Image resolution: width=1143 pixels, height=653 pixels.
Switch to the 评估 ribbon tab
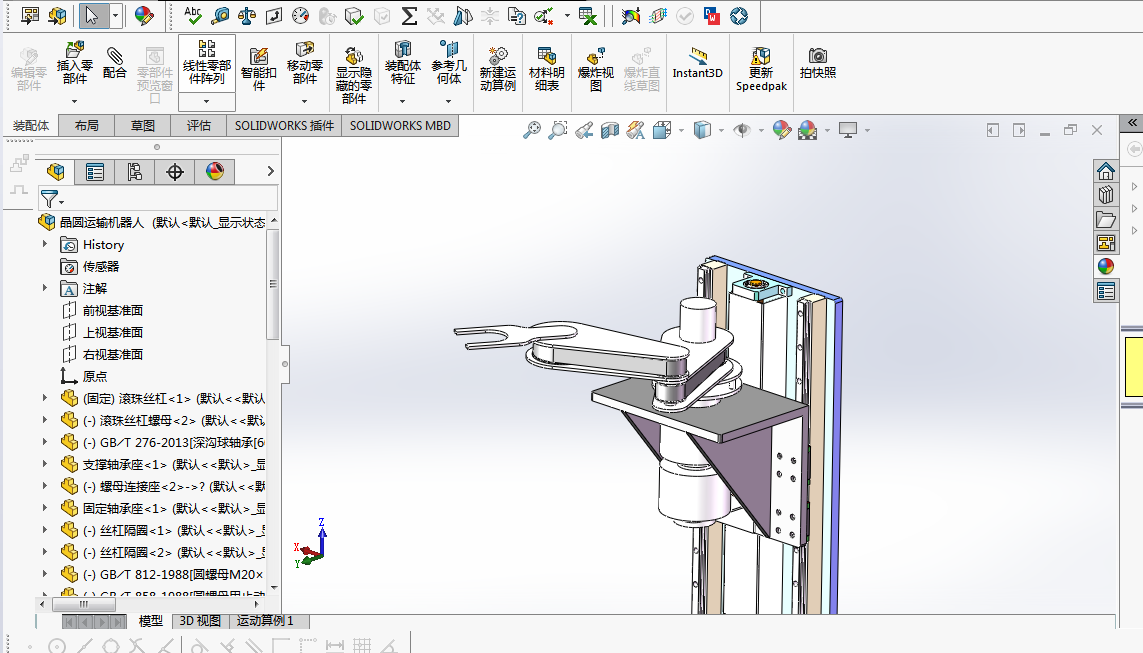click(199, 125)
